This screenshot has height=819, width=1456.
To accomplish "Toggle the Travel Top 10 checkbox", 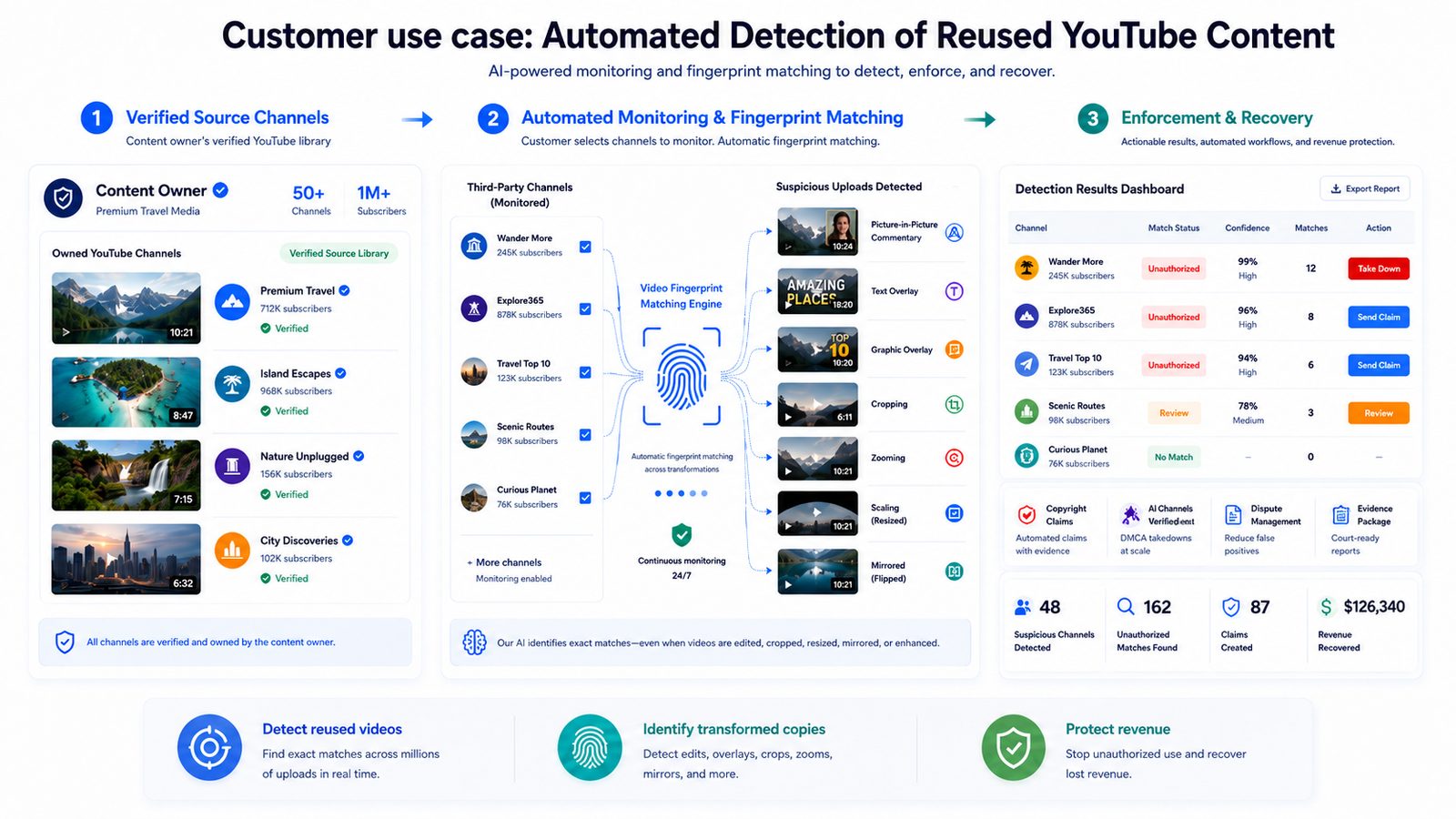I will point(585,372).
